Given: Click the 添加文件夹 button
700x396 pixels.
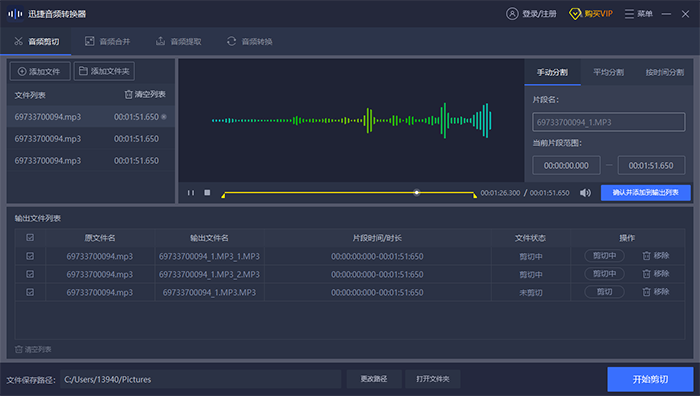Looking at the screenshot, I should tap(104, 71).
